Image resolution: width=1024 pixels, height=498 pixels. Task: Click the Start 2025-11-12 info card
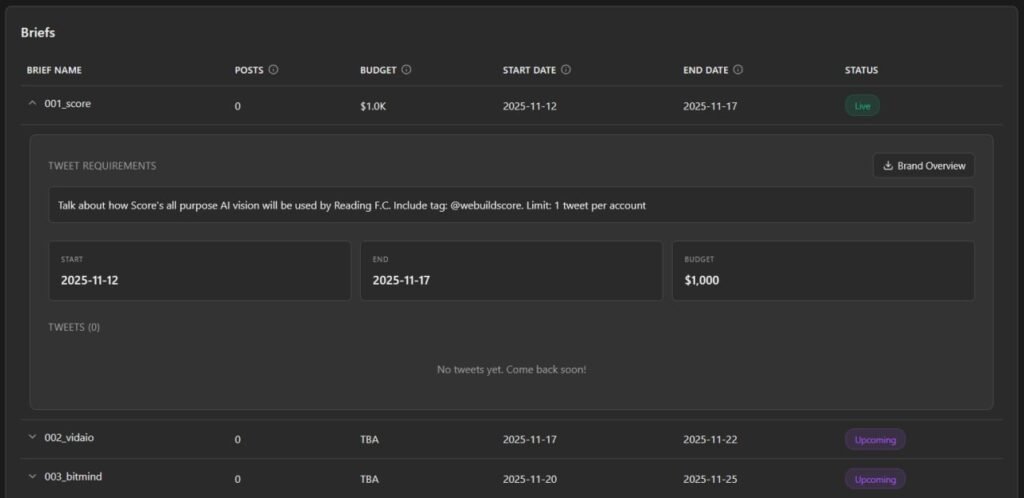(200, 270)
